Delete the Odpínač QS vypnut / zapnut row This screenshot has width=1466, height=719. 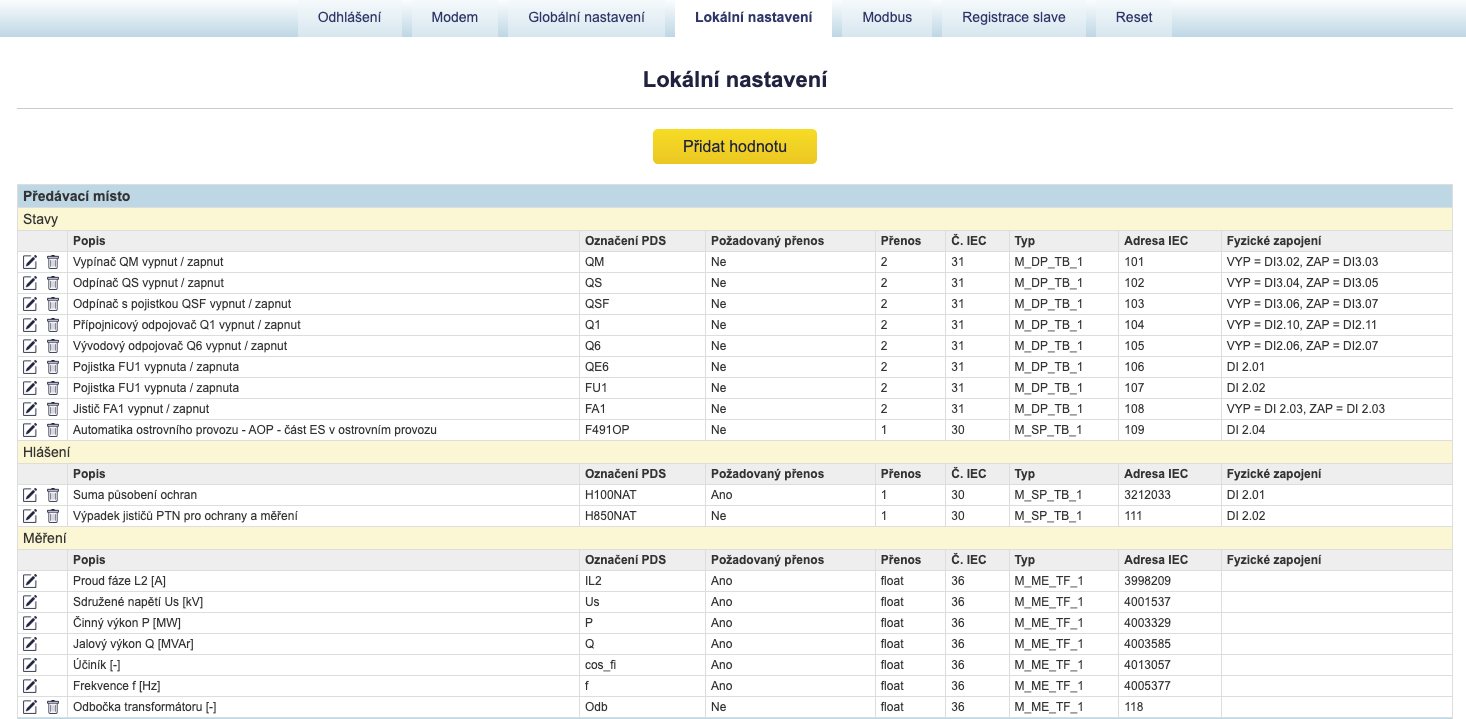[x=53, y=283]
